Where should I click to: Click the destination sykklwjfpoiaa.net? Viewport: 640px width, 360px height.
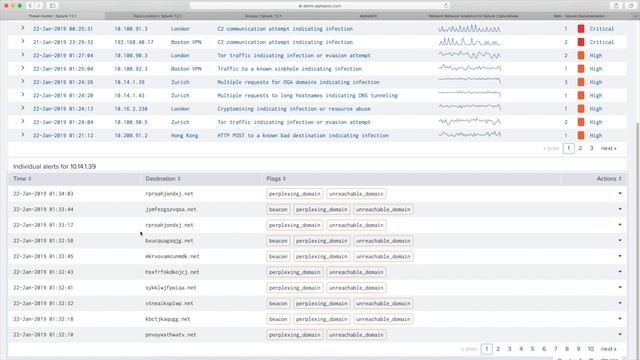pos(171,288)
